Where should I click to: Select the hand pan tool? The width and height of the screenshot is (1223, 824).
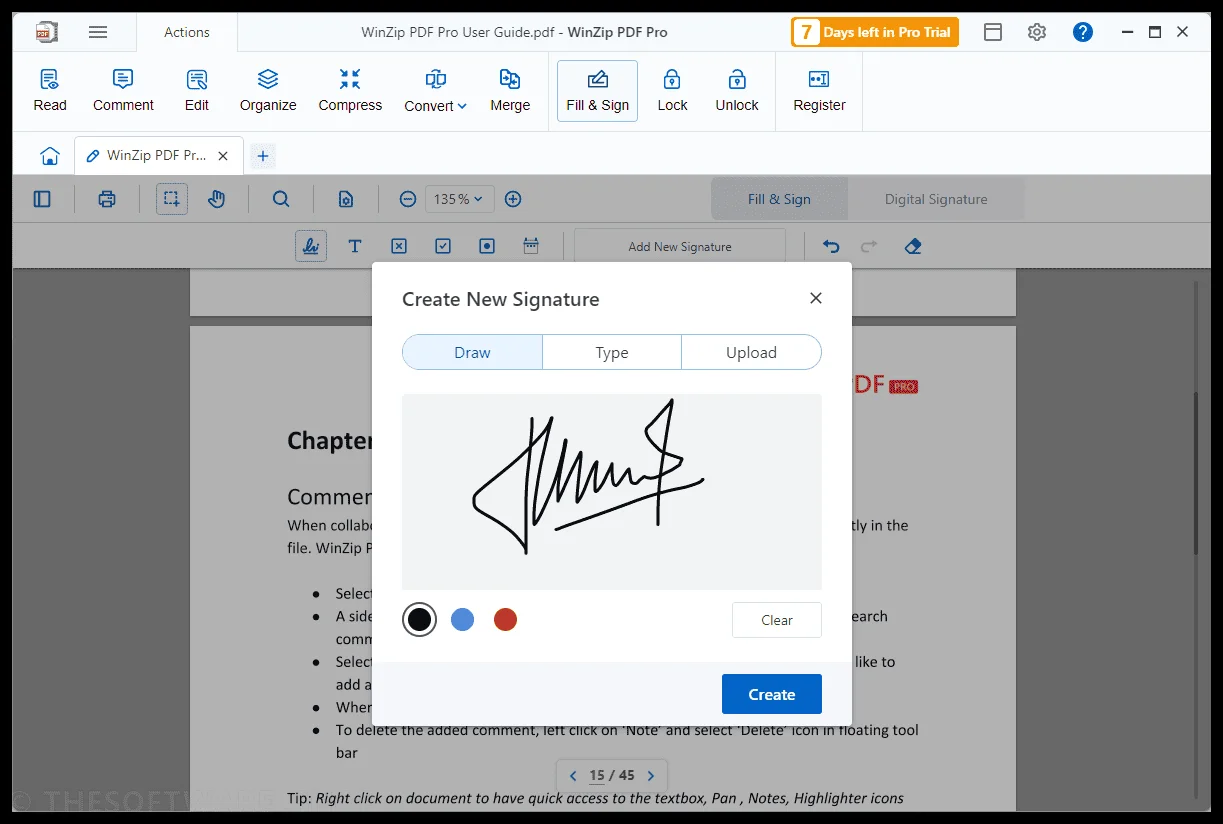click(x=217, y=199)
